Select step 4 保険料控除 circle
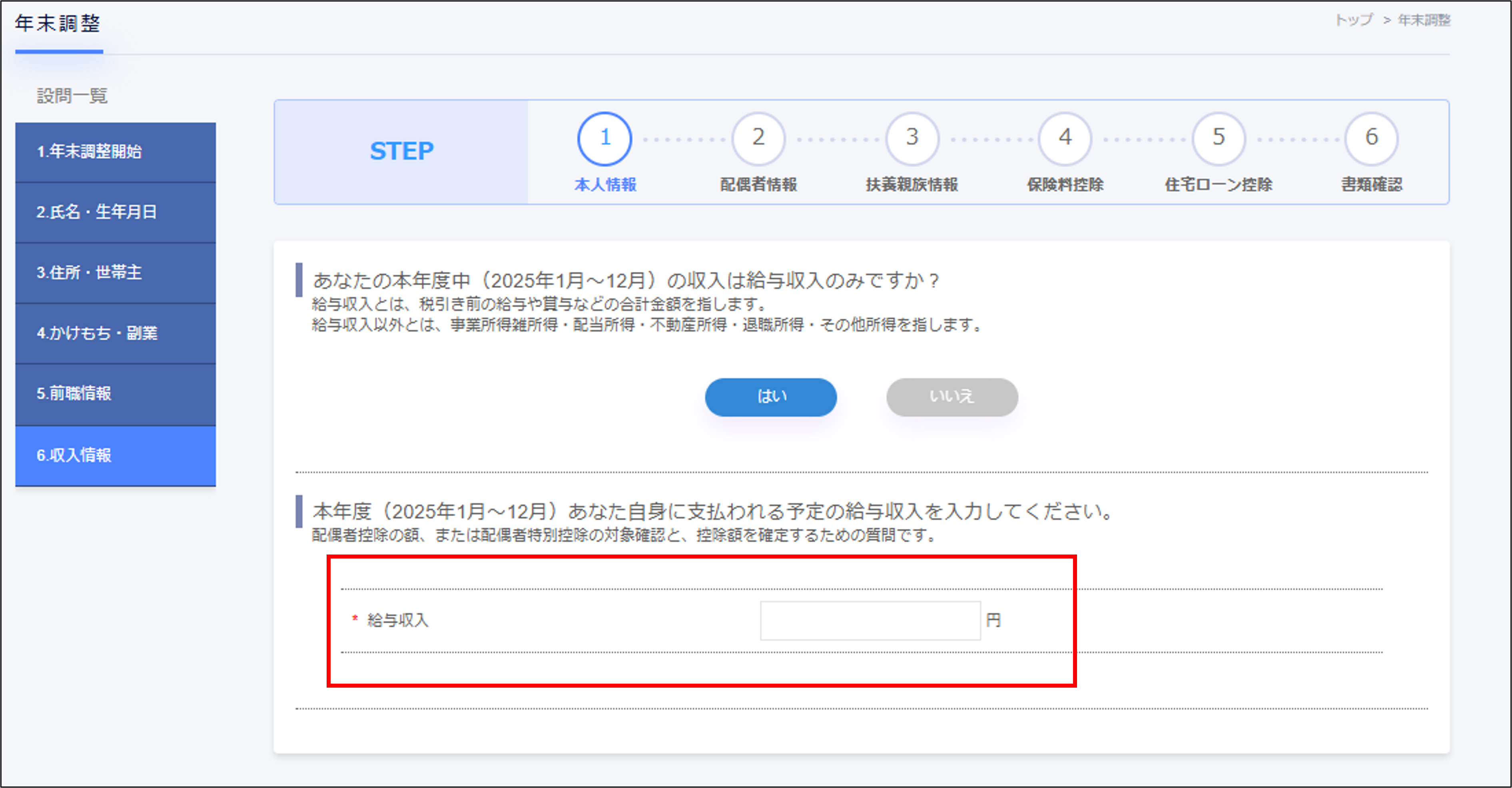Viewport: 1512px width, 788px height. point(1065,139)
